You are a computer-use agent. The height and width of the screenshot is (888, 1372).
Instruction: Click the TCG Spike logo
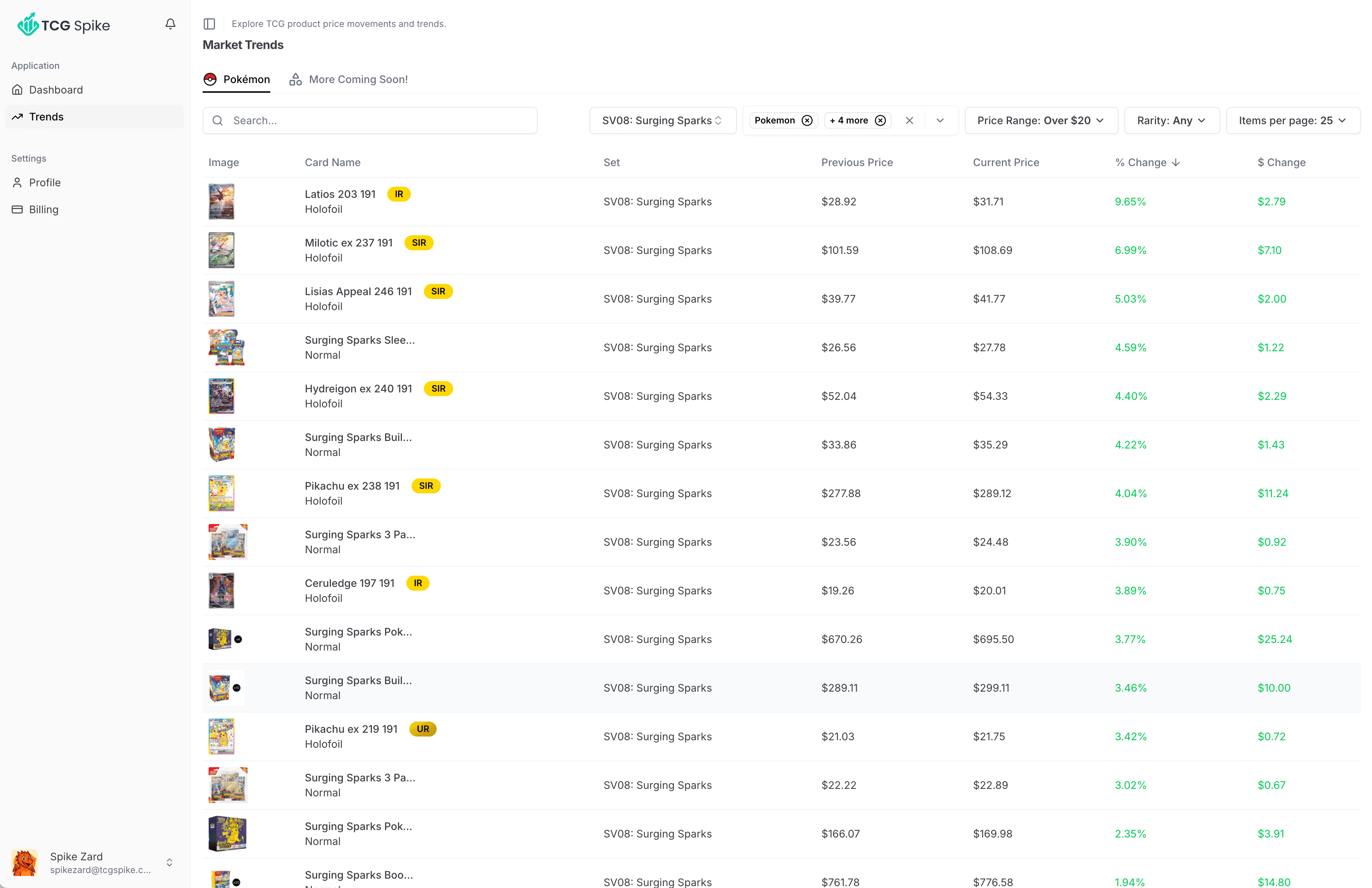(x=64, y=25)
